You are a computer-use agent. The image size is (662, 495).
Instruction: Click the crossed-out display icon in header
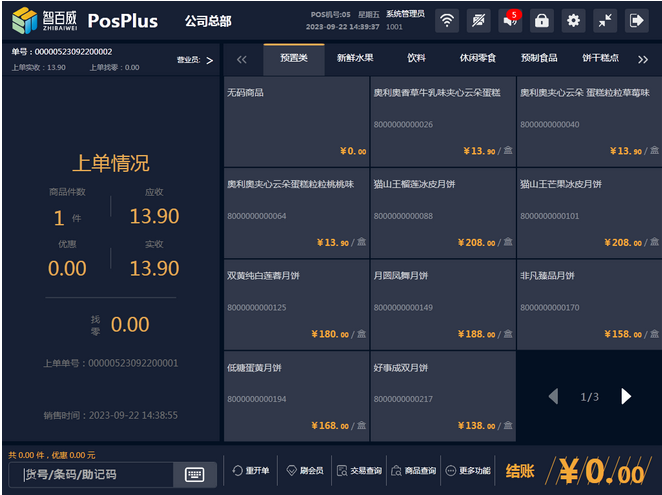click(479, 20)
